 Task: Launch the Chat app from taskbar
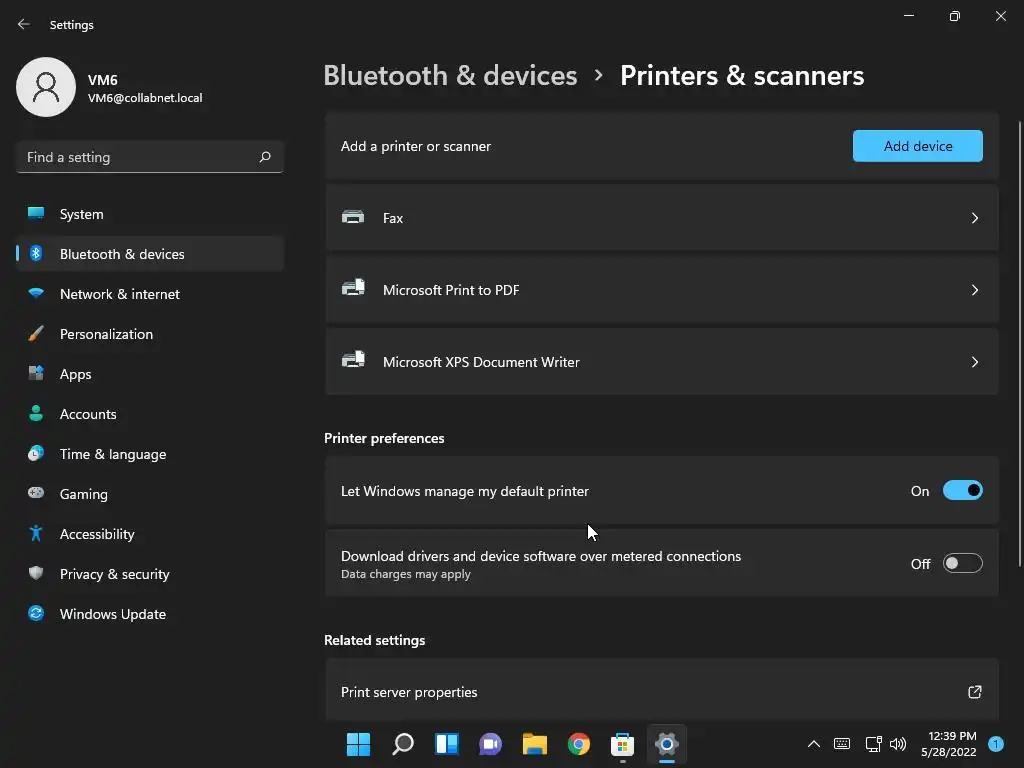490,744
